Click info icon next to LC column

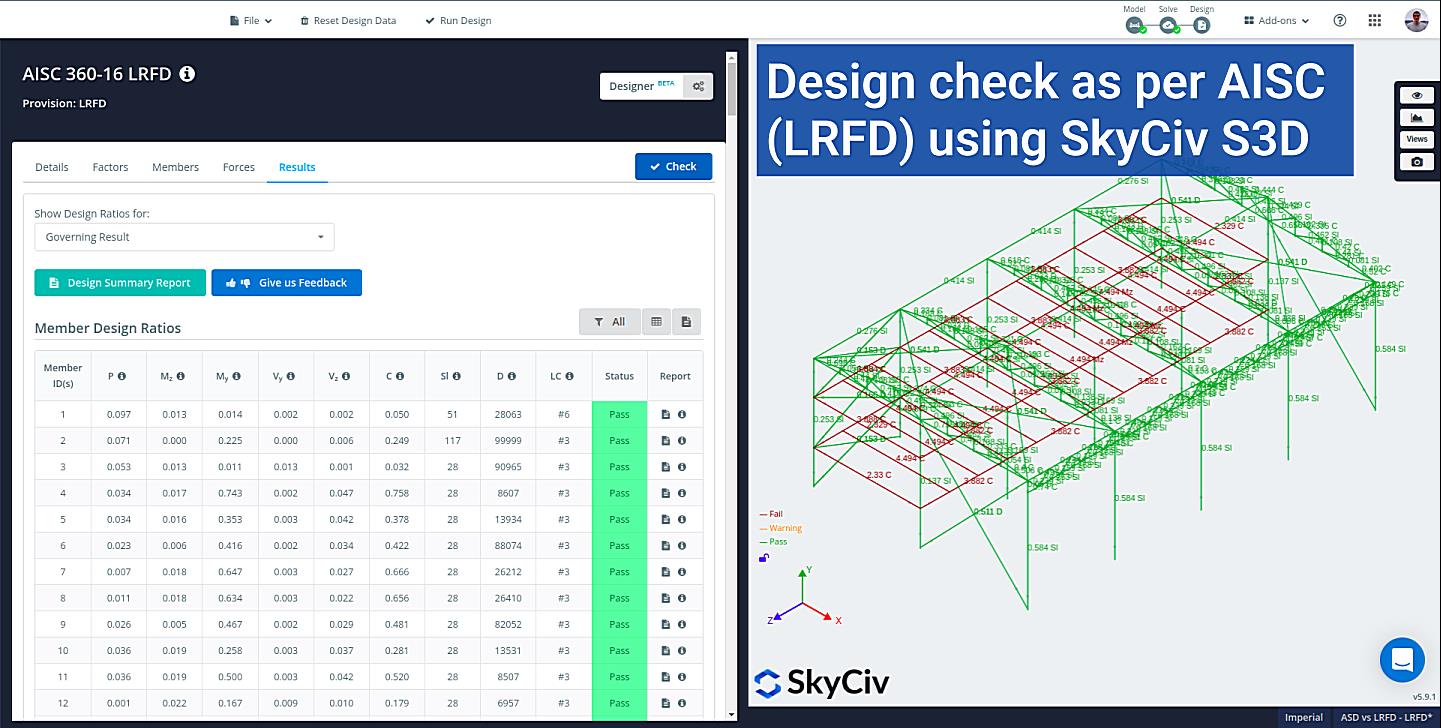(x=570, y=377)
